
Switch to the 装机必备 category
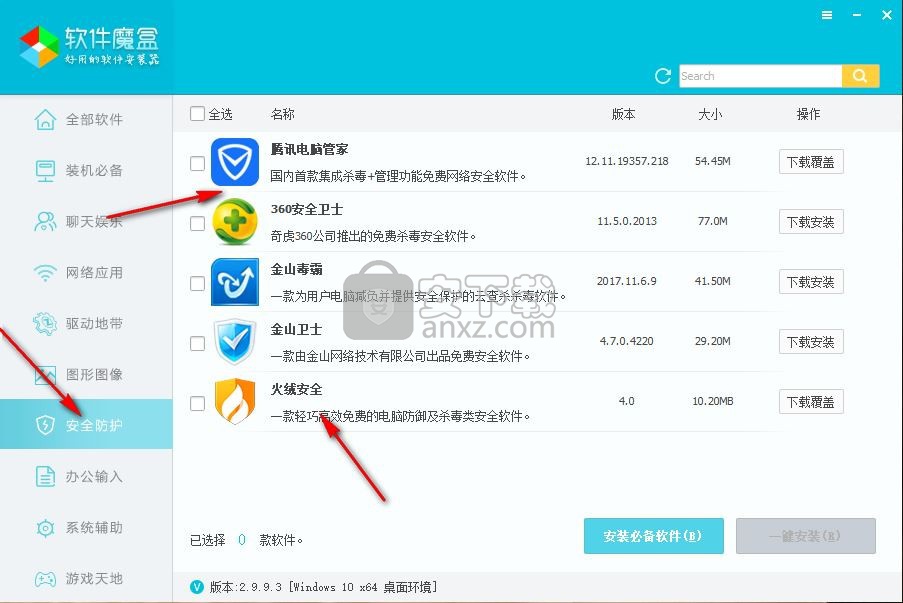coord(86,170)
